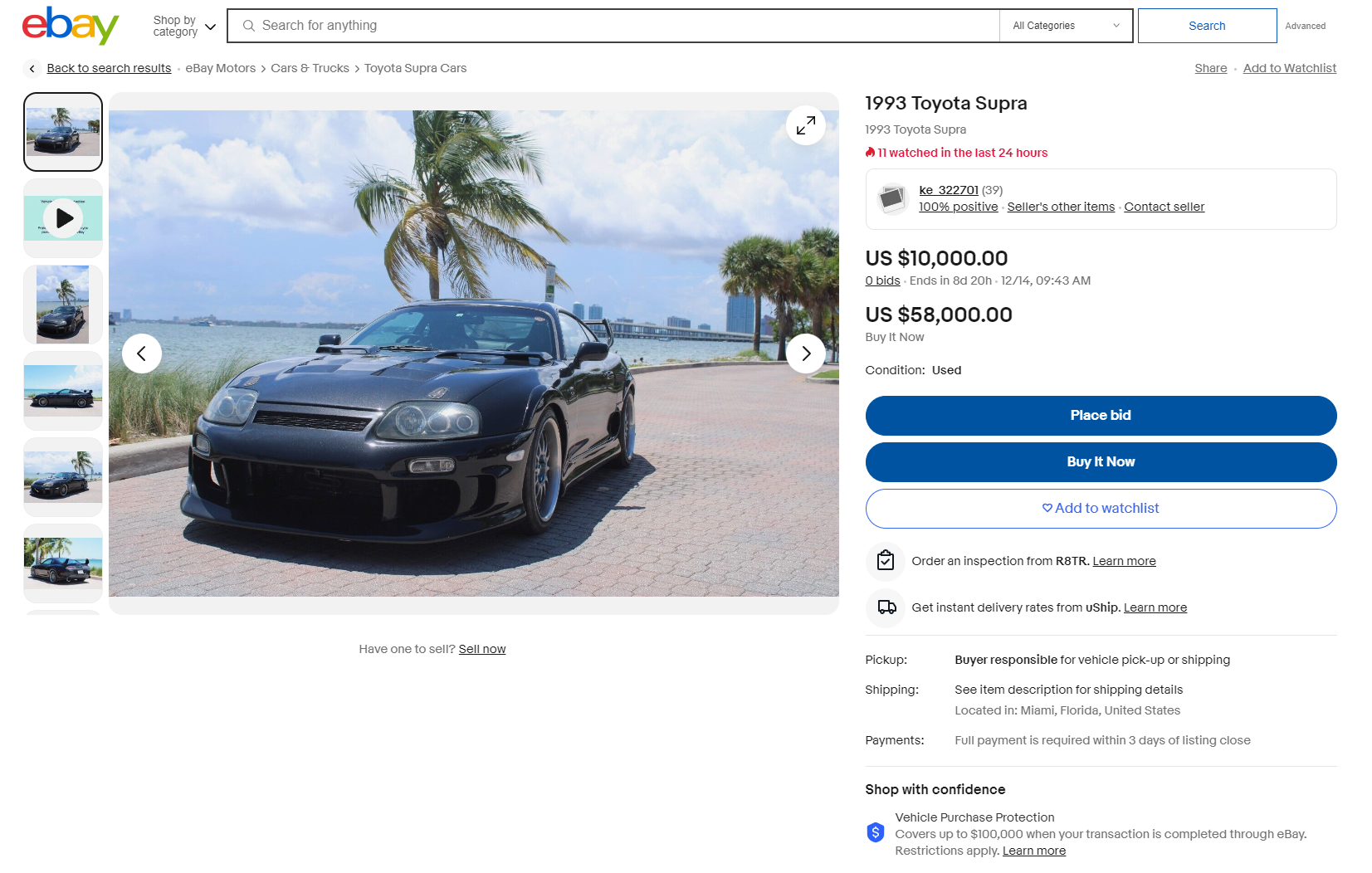Play the listing video thumbnail
The image size is (1372, 873).
pyautogui.click(x=63, y=218)
